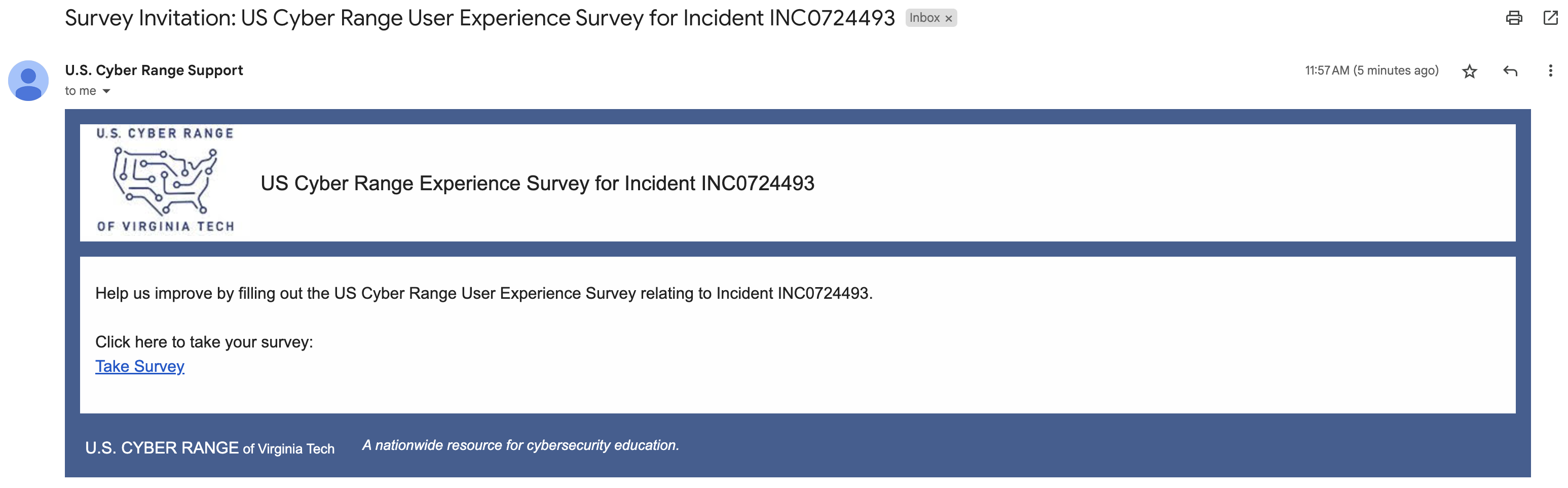The width and height of the screenshot is (1568, 488).
Task: Star the survey invitation email
Action: pos(1469,72)
